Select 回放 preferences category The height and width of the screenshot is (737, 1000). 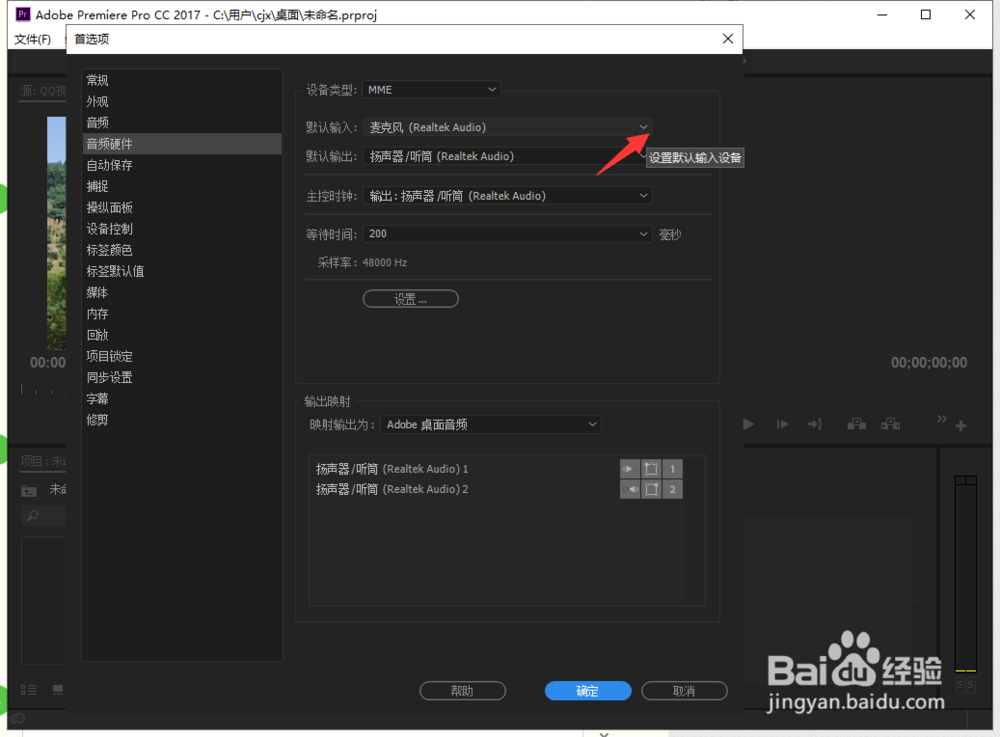(x=182, y=335)
